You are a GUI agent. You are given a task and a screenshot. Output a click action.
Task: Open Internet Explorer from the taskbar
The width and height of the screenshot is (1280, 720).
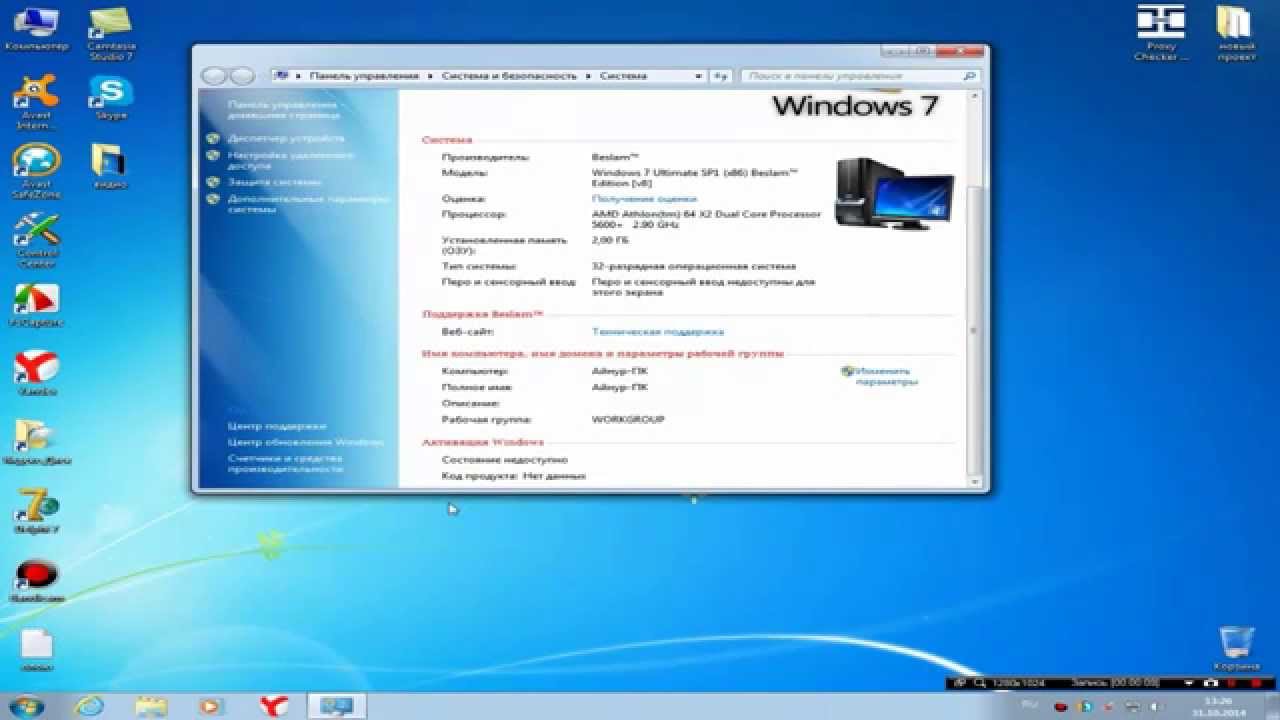89,706
